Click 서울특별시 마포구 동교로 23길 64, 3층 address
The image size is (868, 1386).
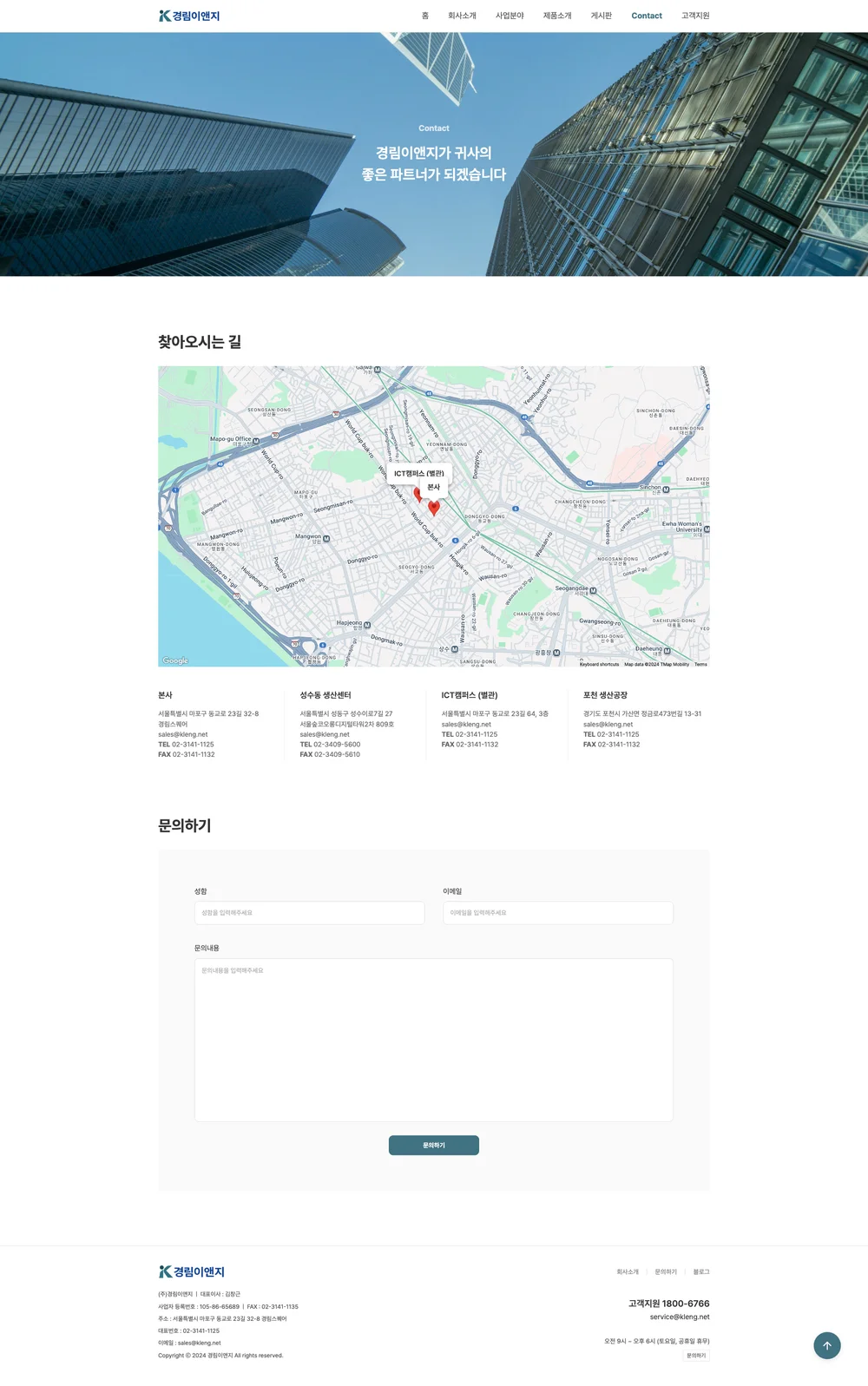tap(495, 714)
